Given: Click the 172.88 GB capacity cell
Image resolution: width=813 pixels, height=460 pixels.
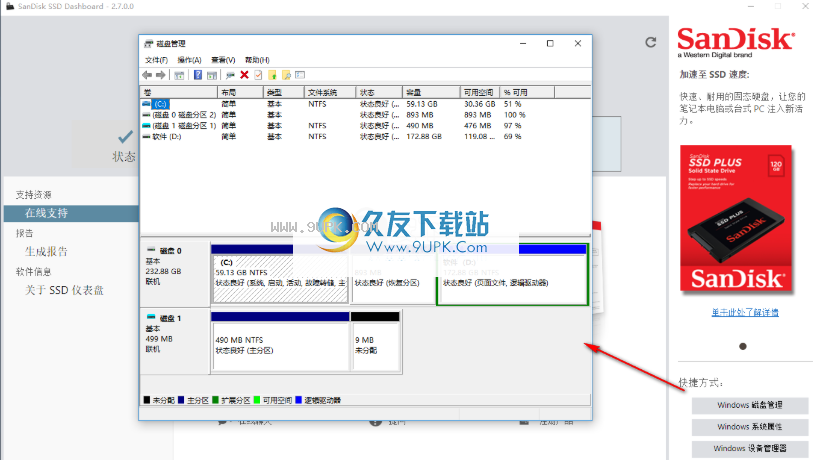Looking at the screenshot, I should point(424,136).
